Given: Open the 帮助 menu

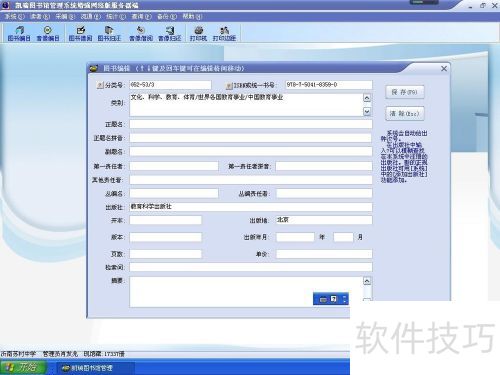Looking at the screenshot, I should 192,16.
